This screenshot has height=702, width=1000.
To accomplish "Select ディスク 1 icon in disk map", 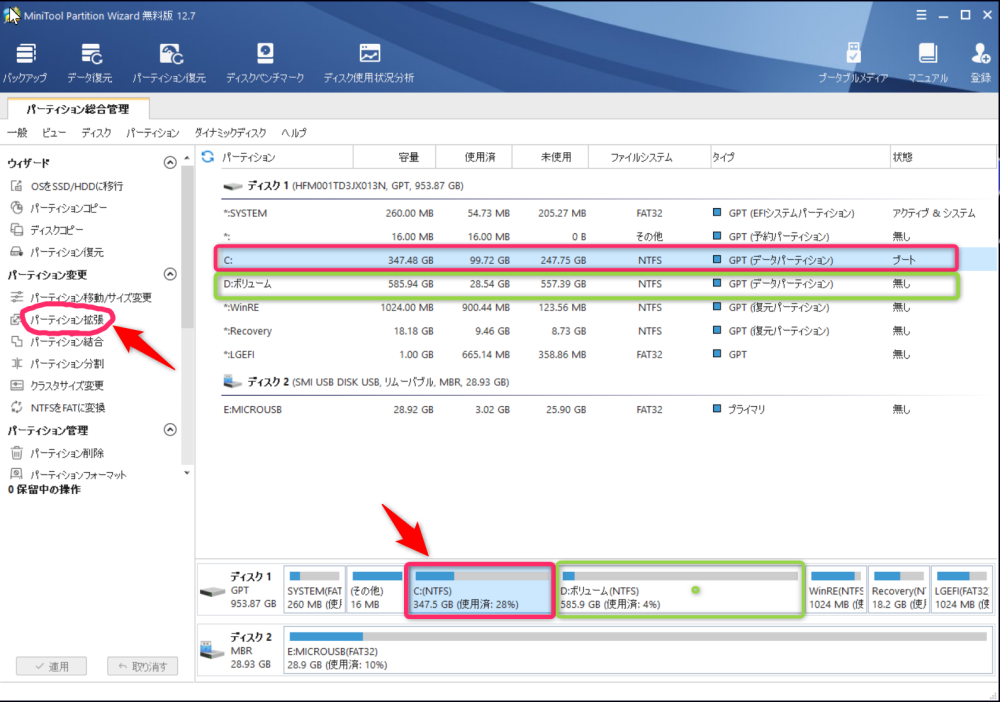I will click(212, 591).
